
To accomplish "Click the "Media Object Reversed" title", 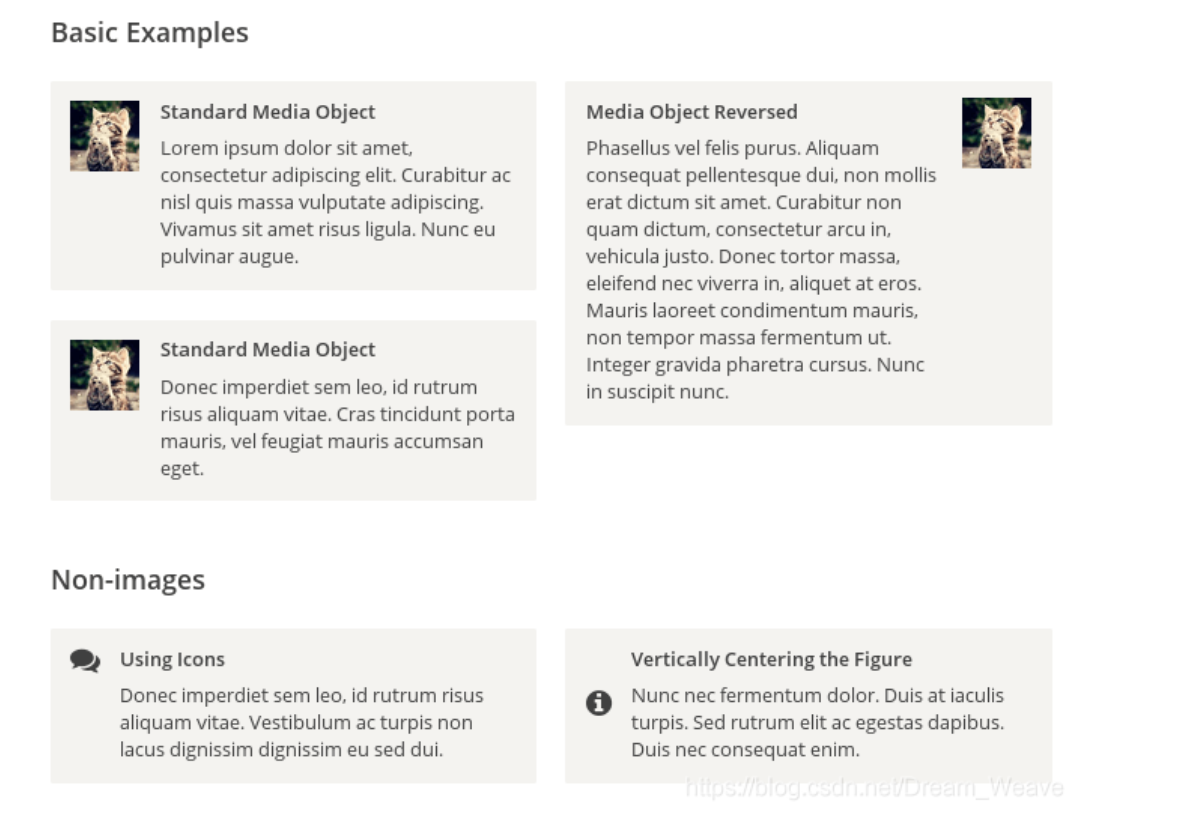I will (x=692, y=112).
